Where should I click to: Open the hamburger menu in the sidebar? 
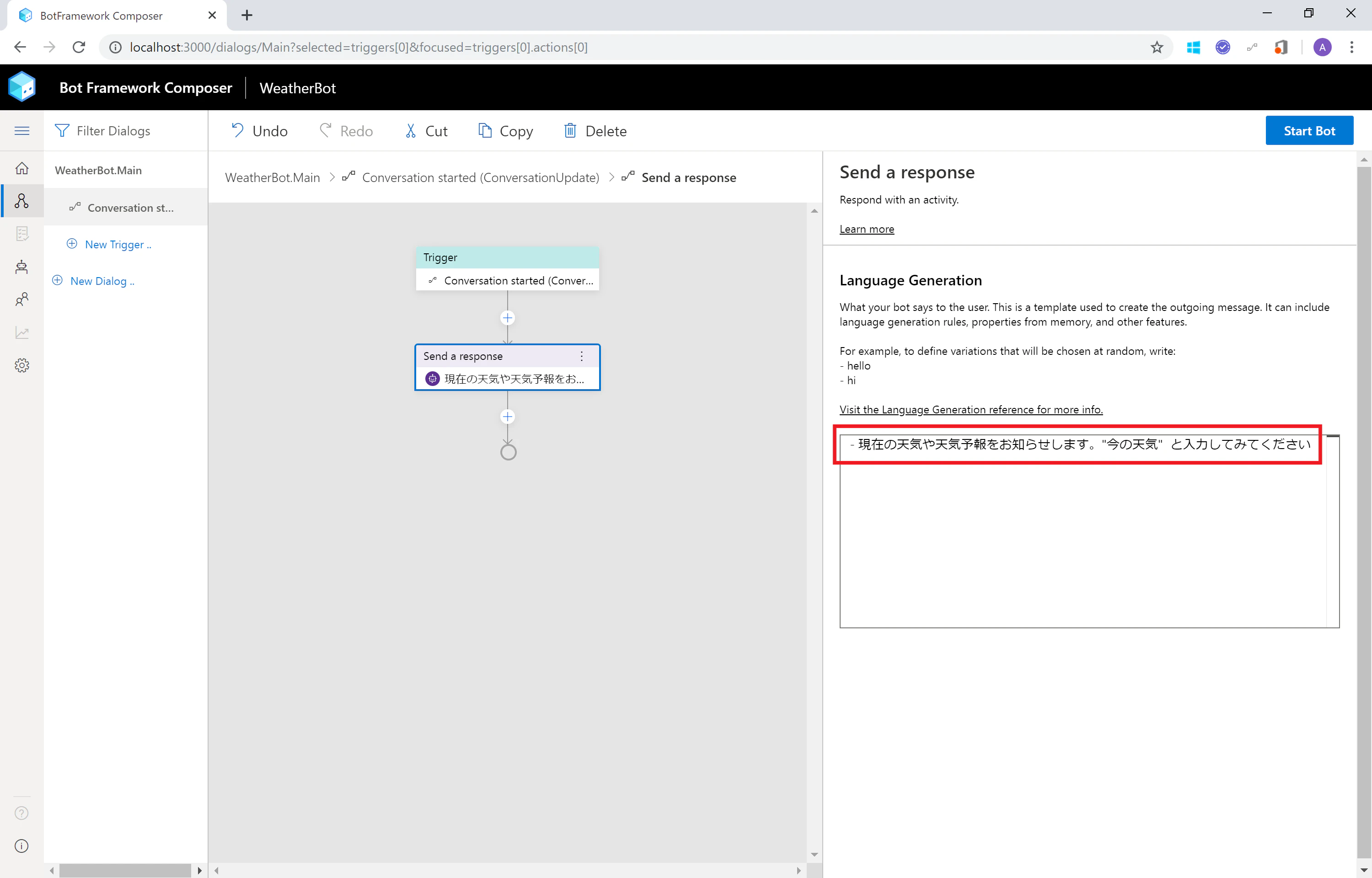pos(21,131)
